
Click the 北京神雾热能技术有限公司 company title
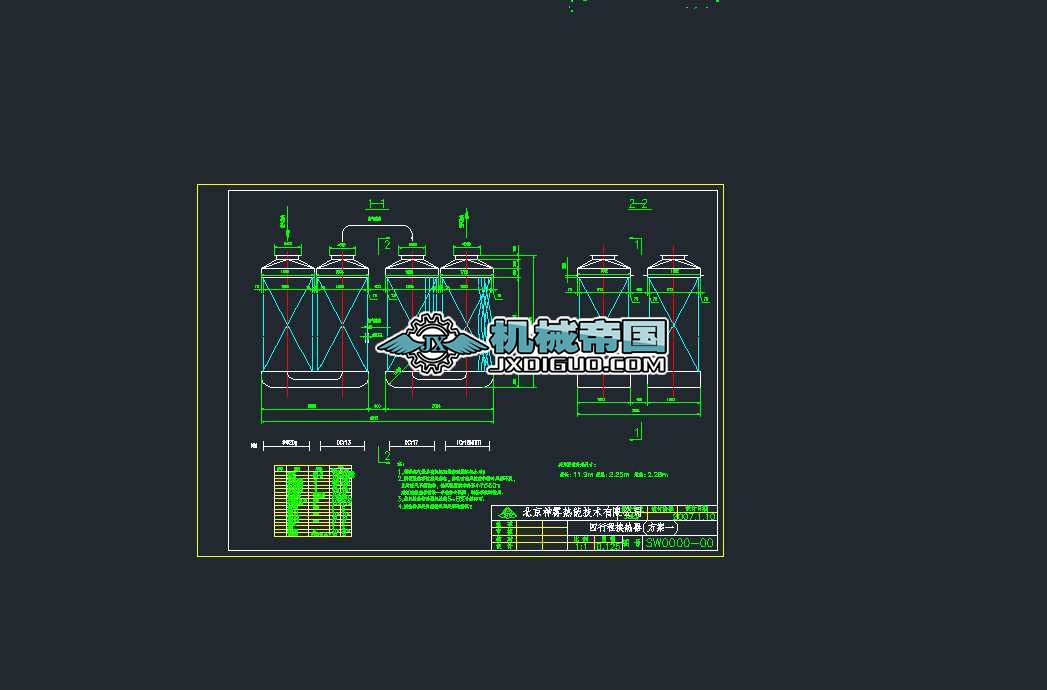582,512
